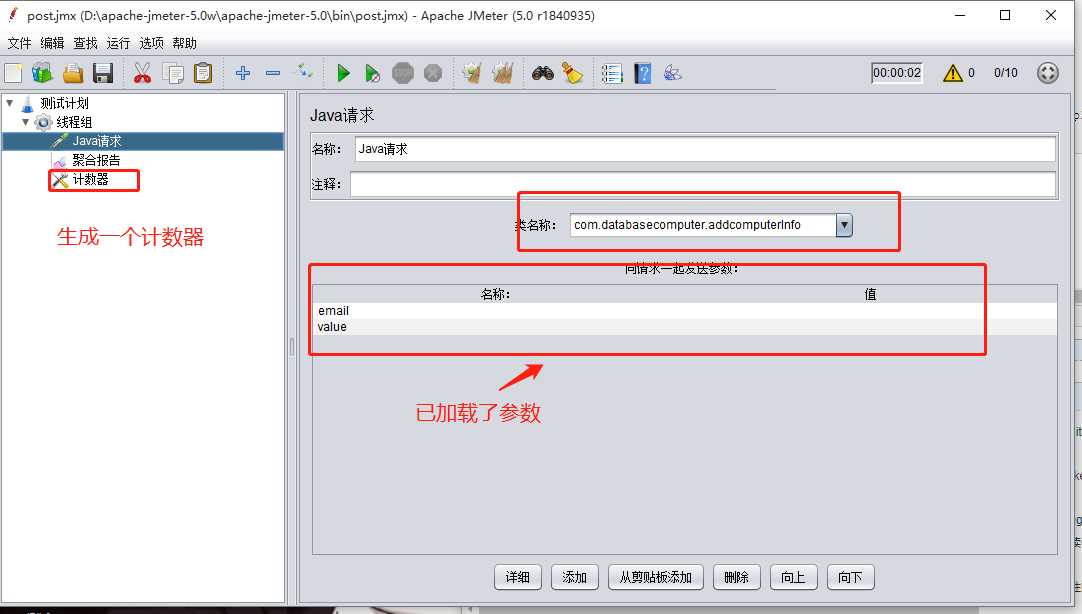Click the Copy icon in toolbar
The image size is (1082, 614).
point(173,73)
